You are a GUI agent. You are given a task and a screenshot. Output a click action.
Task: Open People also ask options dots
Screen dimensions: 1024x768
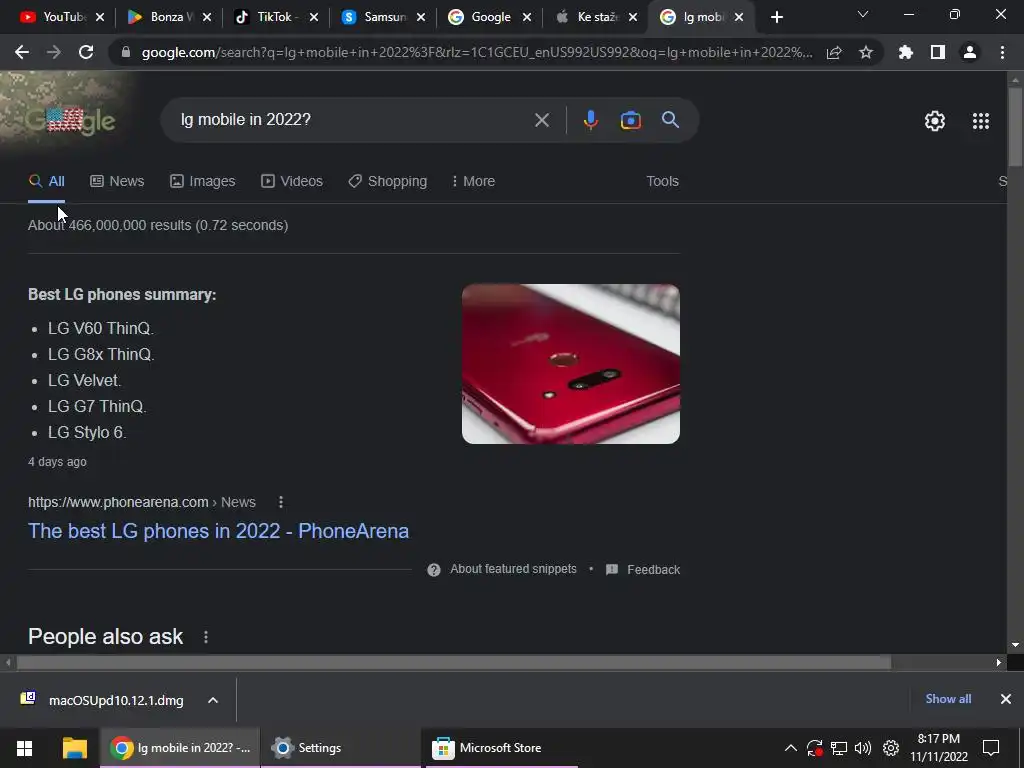[206, 637]
